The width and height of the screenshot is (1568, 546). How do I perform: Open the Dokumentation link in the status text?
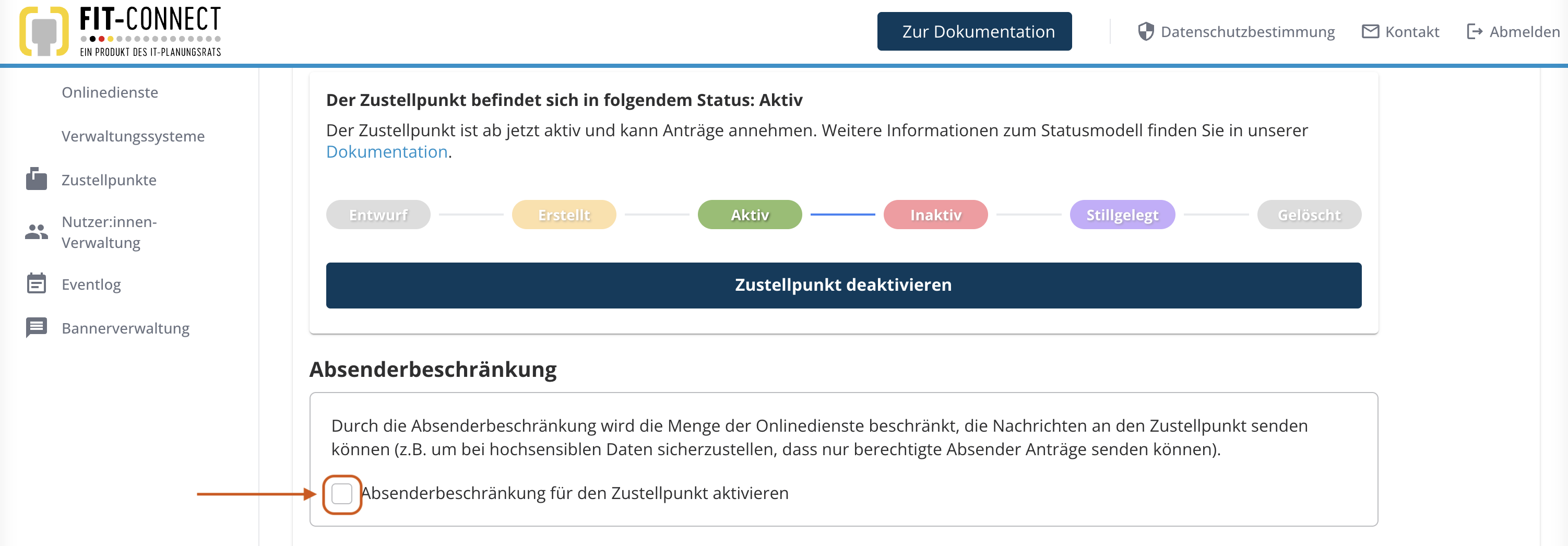(x=386, y=151)
